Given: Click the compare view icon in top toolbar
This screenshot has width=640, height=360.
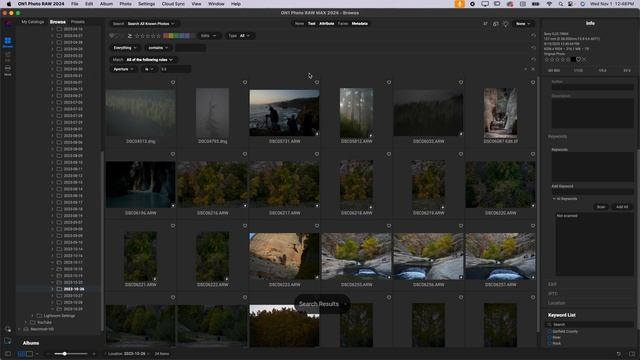Looking at the screenshot, I should (496, 24).
